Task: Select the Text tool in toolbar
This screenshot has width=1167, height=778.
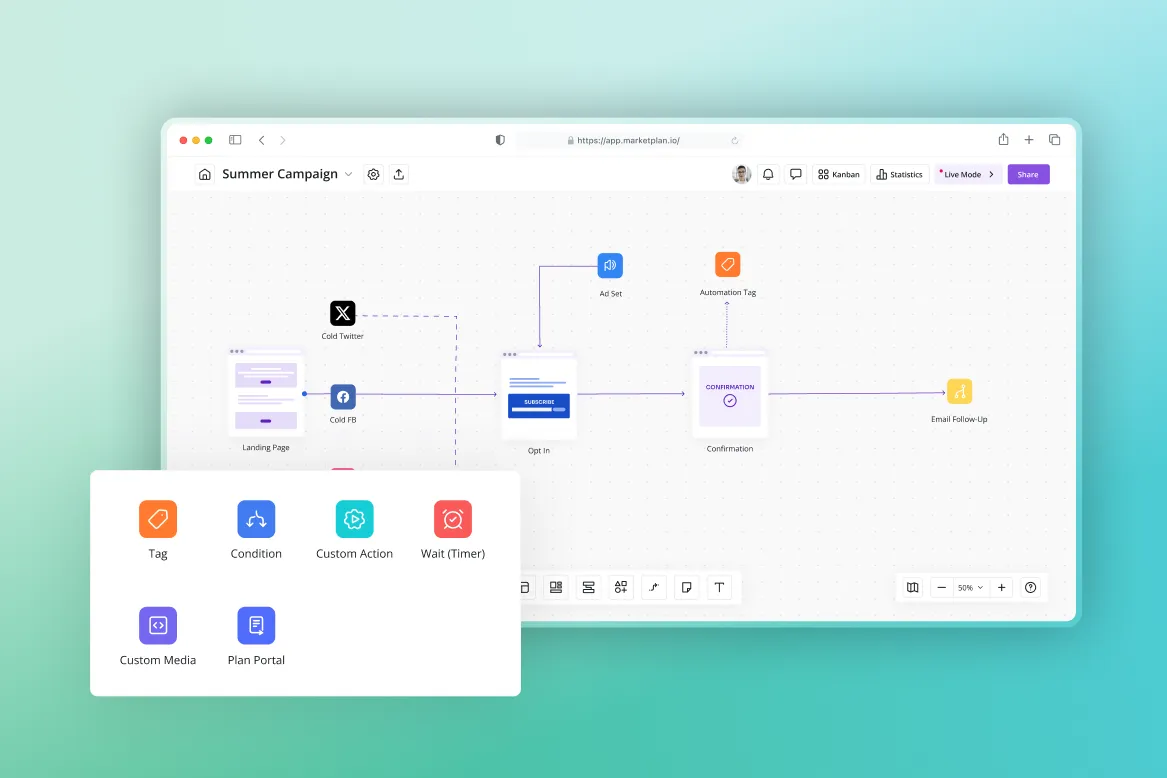Action: coord(719,588)
